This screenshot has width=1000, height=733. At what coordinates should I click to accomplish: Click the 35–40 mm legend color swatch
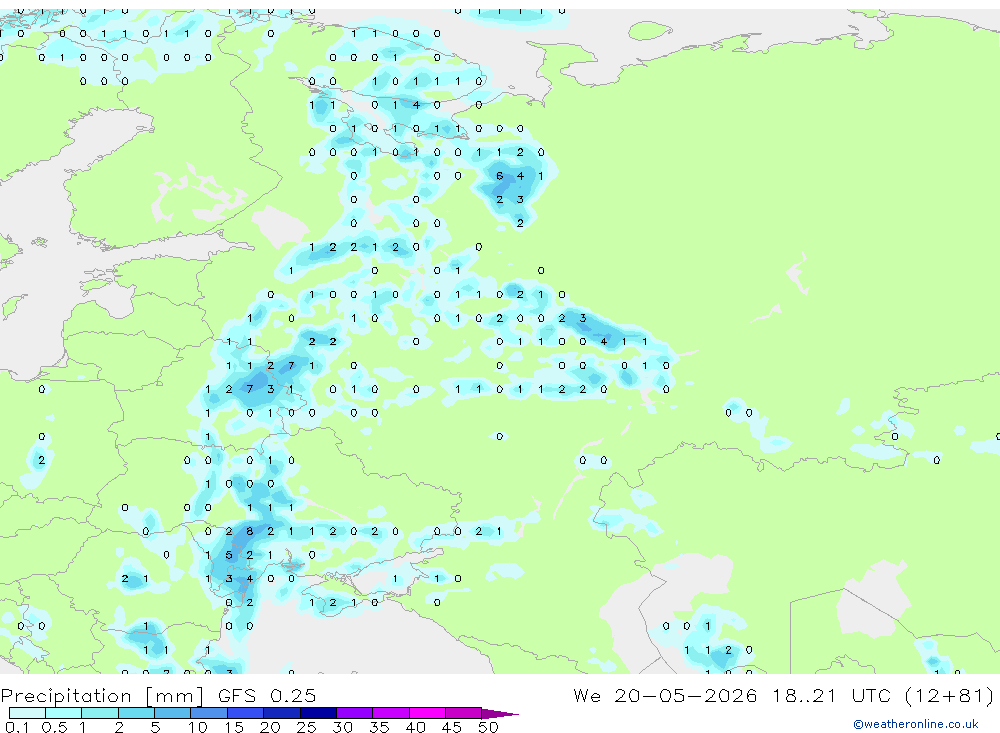[x=391, y=713]
